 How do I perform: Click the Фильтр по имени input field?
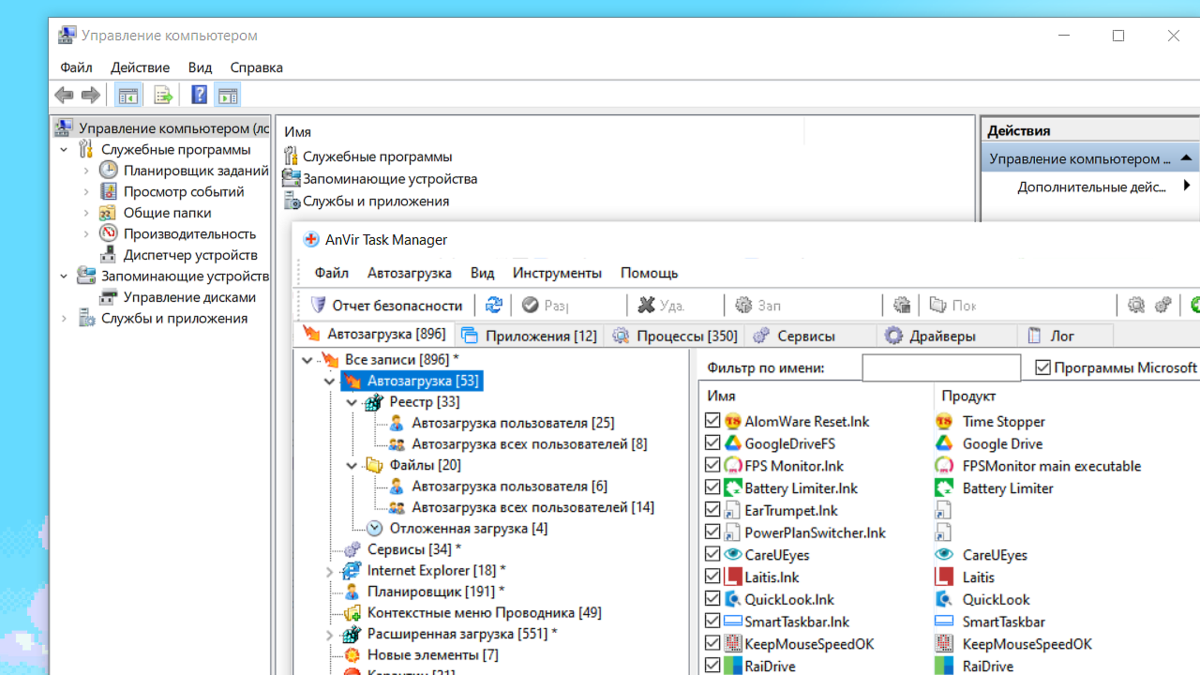point(941,368)
